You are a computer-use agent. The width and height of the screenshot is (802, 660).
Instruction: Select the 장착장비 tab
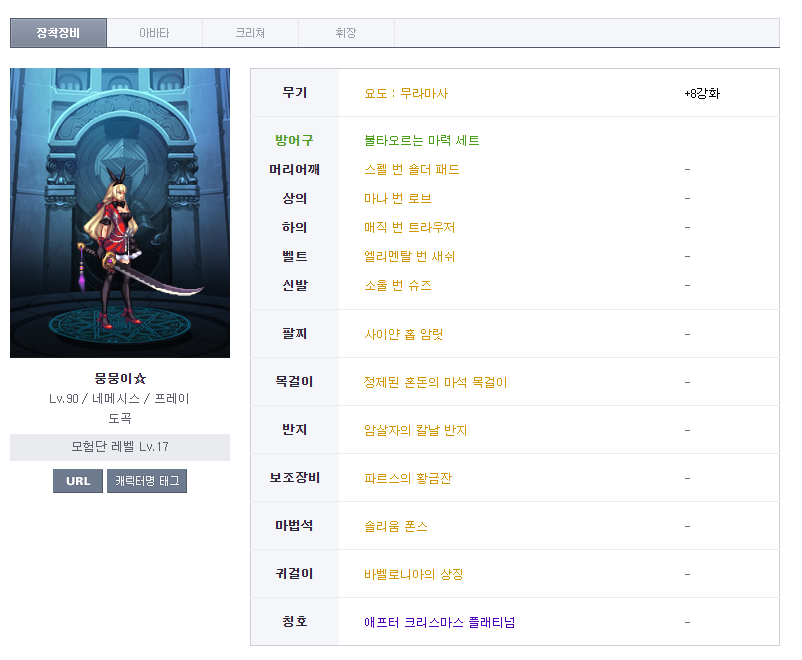coord(58,33)
